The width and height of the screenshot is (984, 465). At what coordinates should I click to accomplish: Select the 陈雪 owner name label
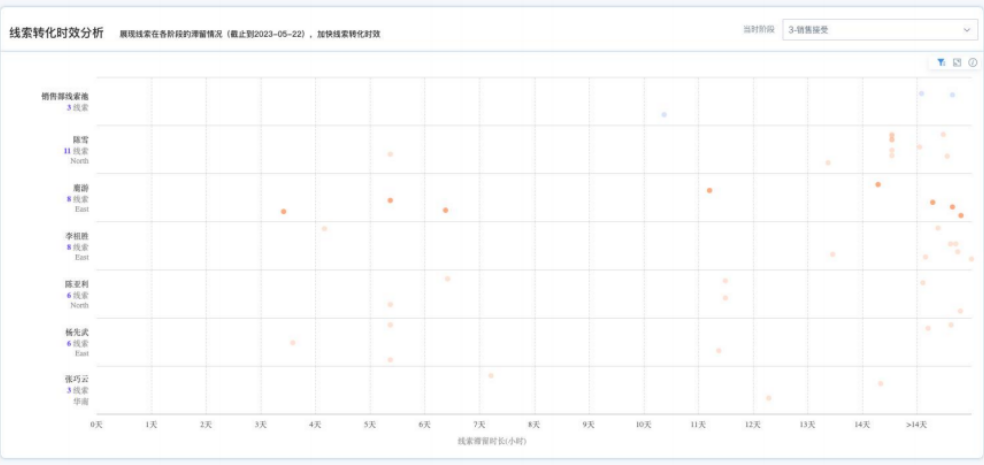[x=80, y=139]
